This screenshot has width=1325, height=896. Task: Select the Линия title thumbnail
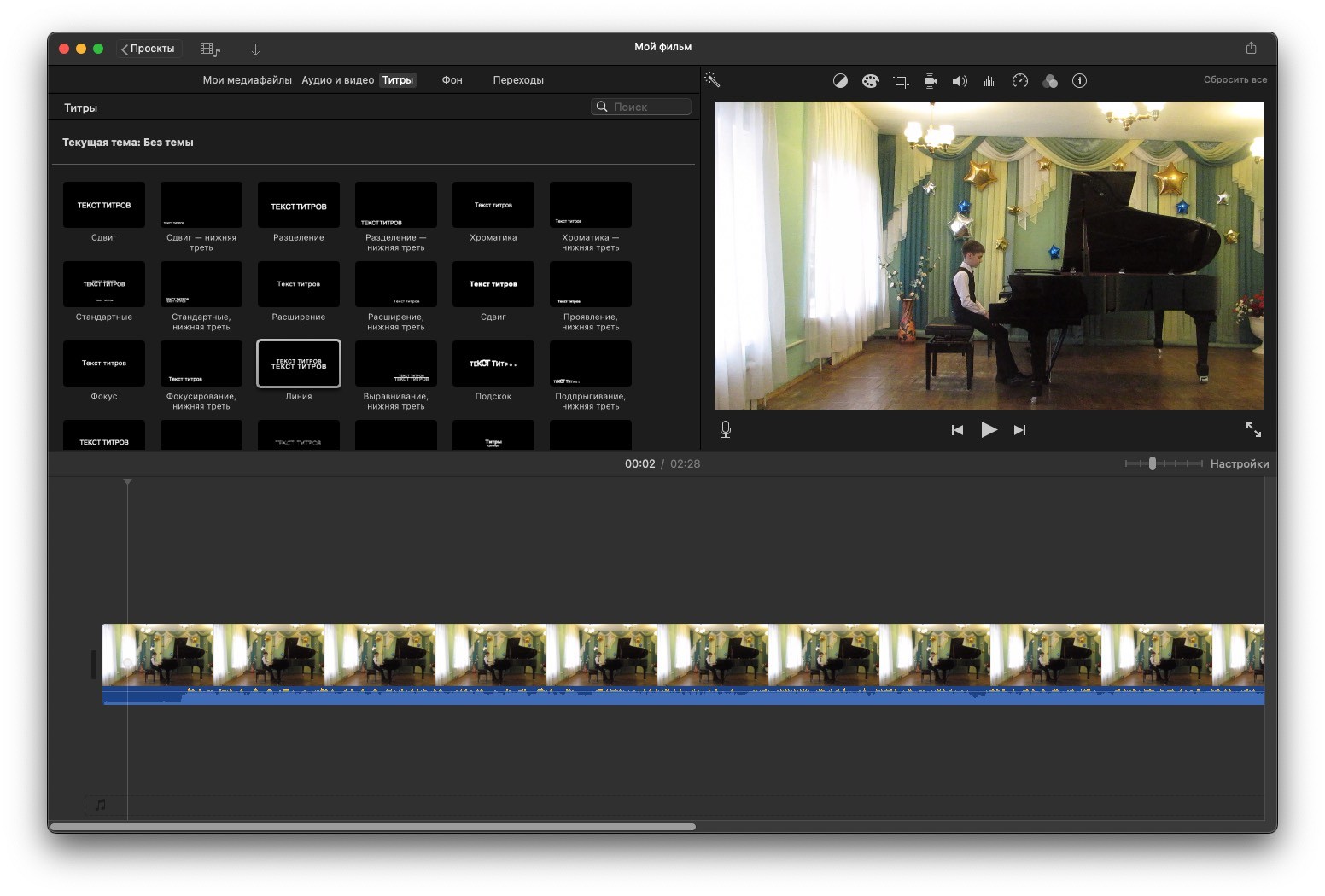299,364
